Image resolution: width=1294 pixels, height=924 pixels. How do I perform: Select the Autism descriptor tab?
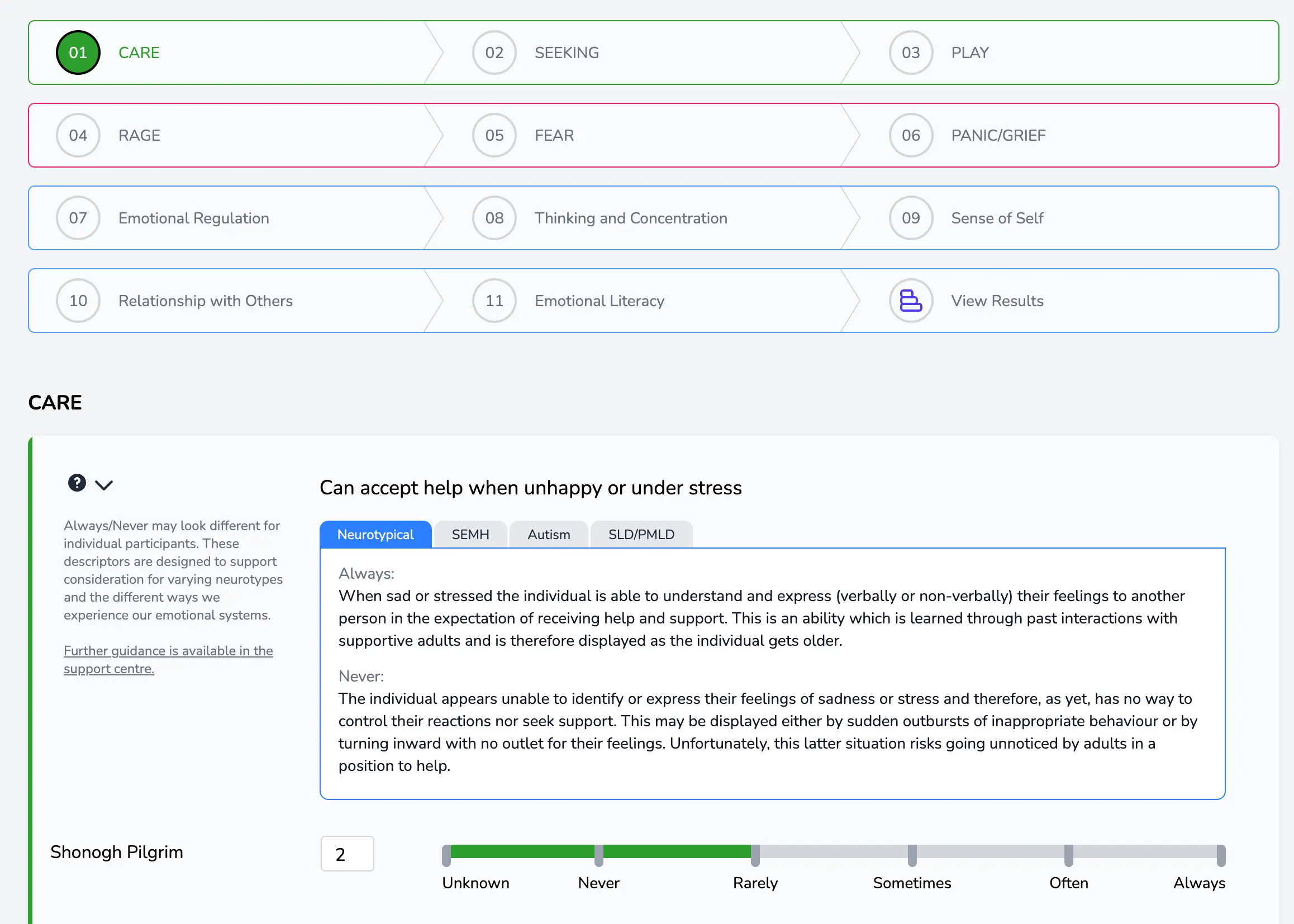pos(548,534)
